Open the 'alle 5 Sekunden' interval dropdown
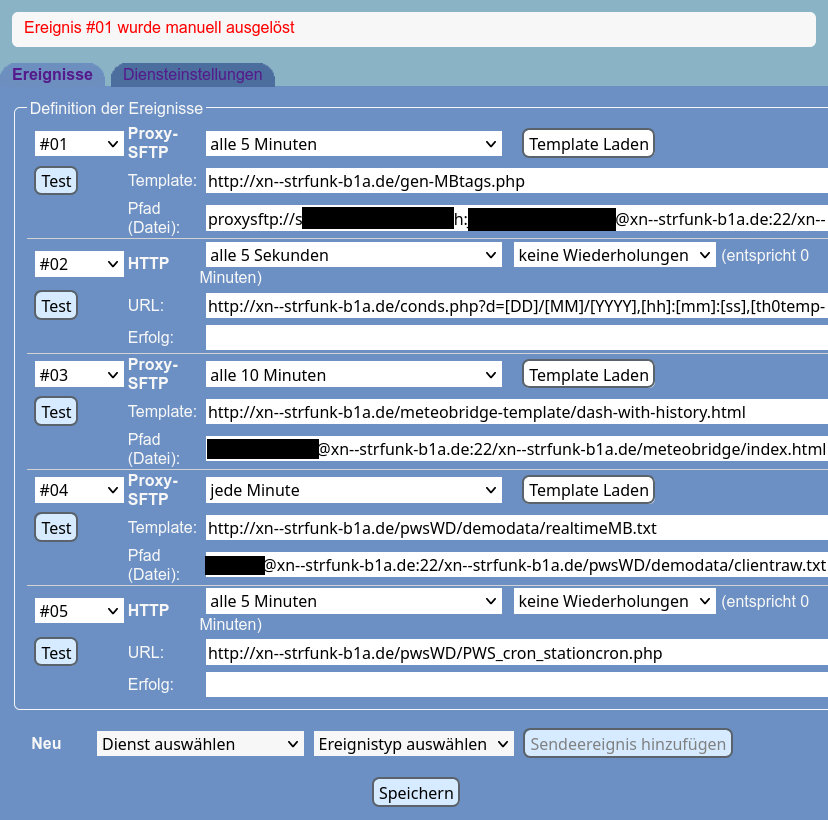 pos(353,255)
